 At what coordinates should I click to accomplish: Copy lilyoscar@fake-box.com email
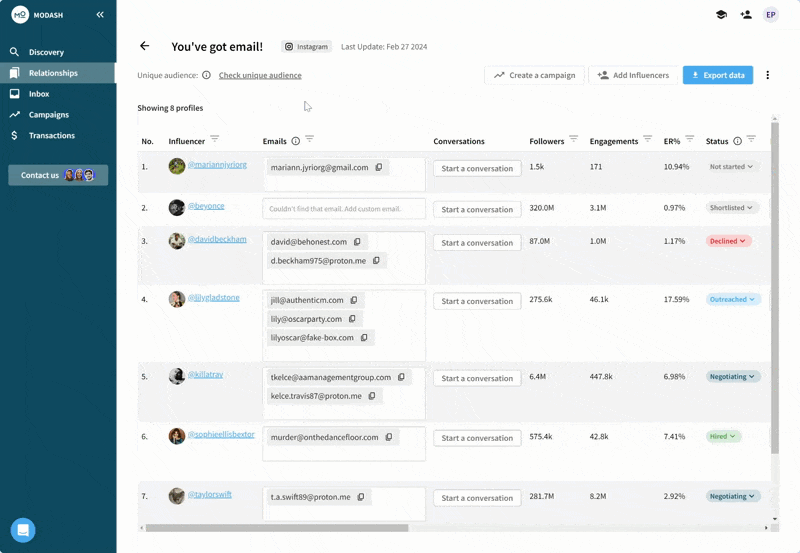click(364, 338)
